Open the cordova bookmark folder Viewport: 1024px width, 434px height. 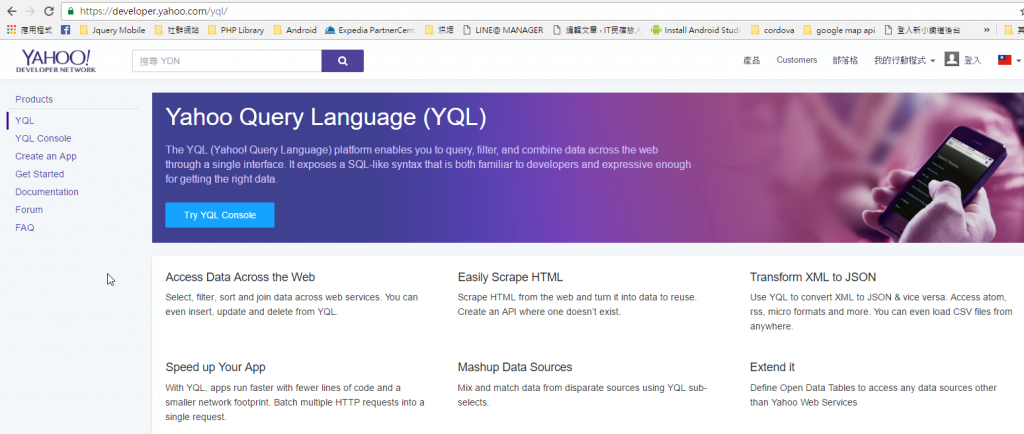click(x=772, y=30)
